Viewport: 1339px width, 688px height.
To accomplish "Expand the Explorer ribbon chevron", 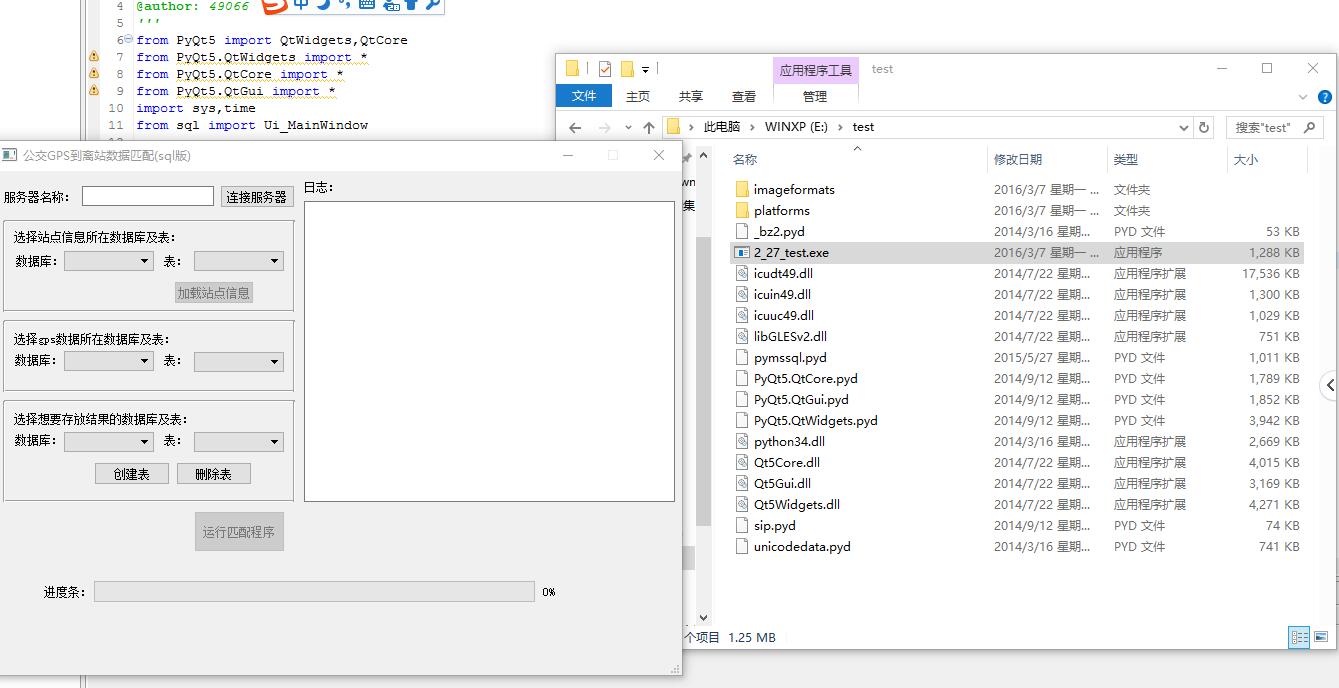I will [1303, 97].
